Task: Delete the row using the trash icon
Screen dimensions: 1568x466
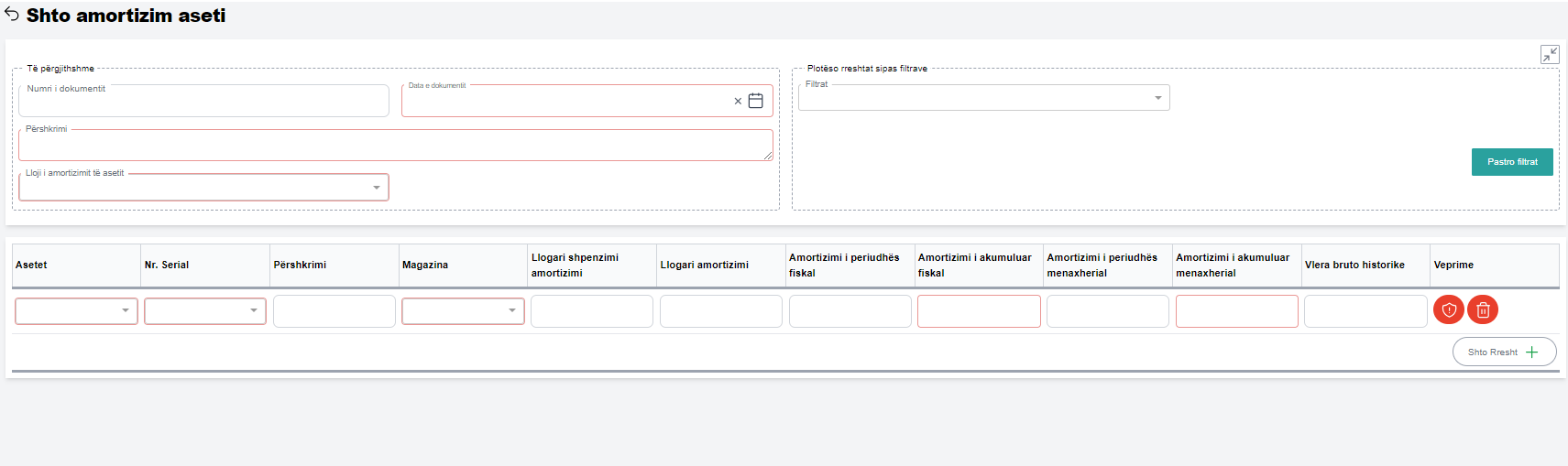Action: click(x=1482, y=310)
